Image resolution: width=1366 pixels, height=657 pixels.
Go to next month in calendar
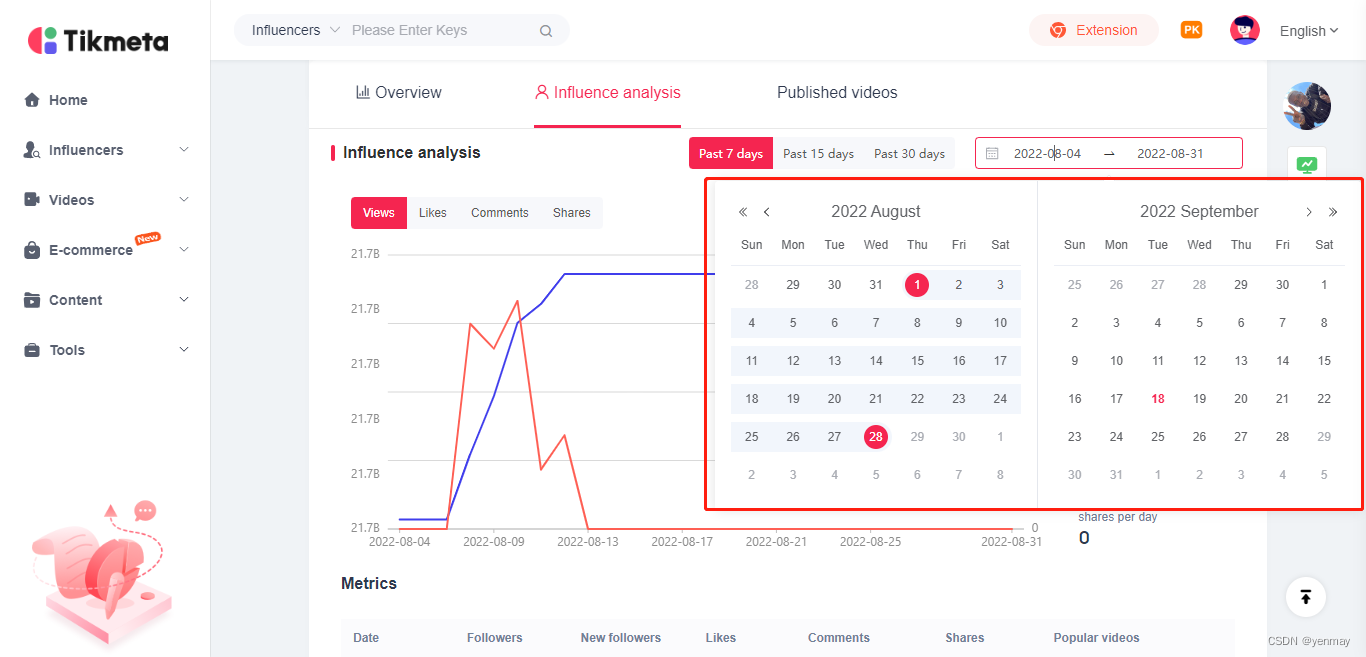(1309, 212)
